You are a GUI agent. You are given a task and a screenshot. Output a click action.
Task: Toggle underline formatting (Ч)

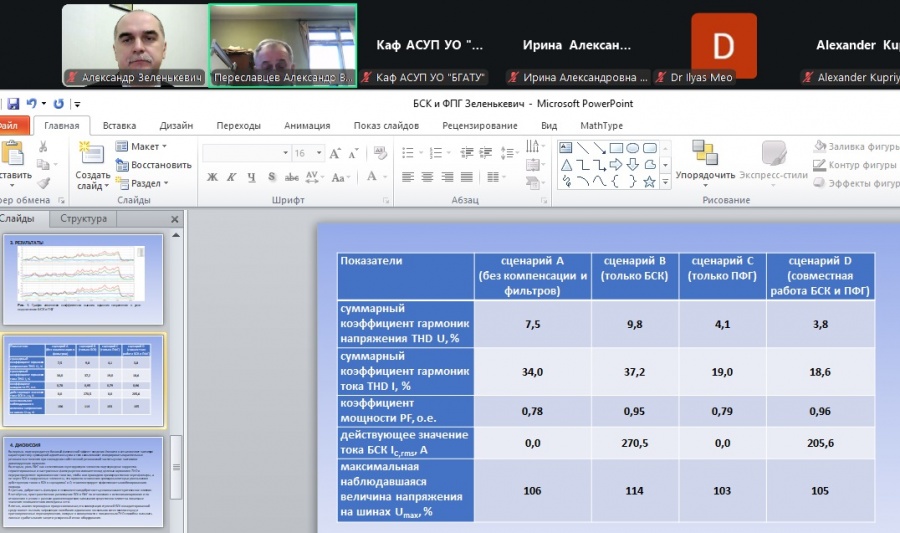(252, 177)
